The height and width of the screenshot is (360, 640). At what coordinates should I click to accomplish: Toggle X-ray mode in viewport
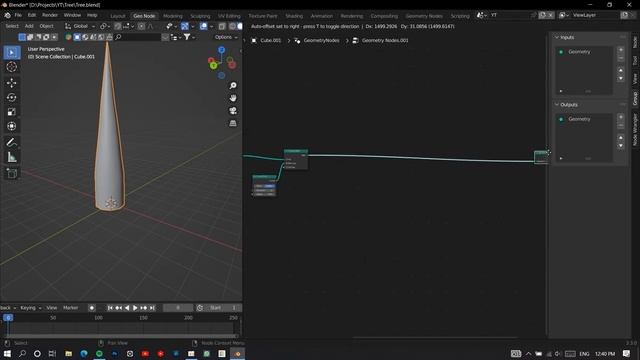click(222, 26)
